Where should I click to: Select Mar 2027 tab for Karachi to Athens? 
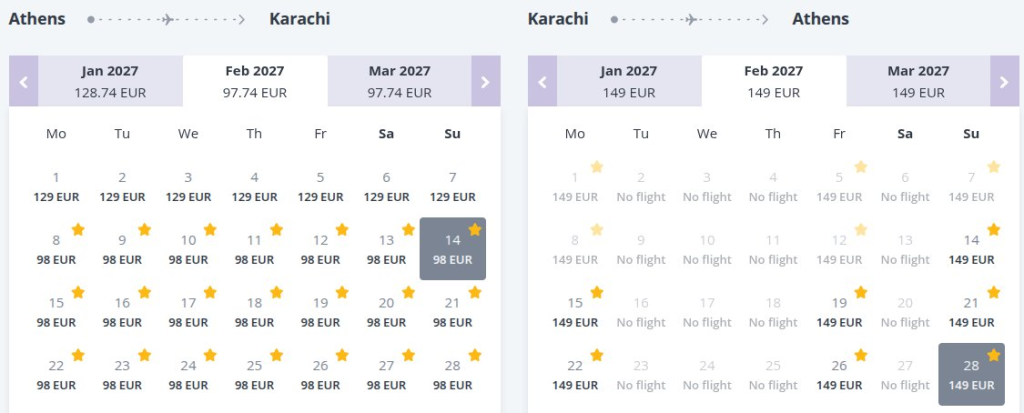(x=918, y=81)
